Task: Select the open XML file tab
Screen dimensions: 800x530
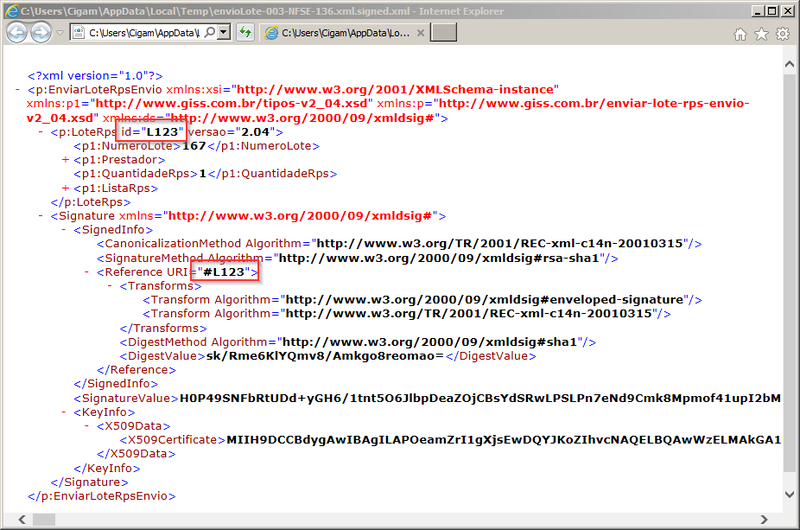Action: click(x=343, y=33)
